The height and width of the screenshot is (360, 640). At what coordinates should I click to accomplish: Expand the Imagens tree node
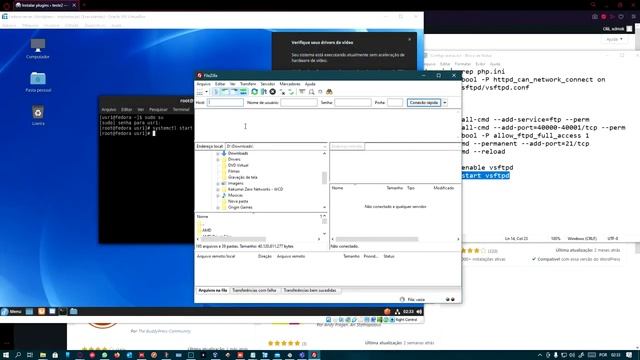coord(218,184)
